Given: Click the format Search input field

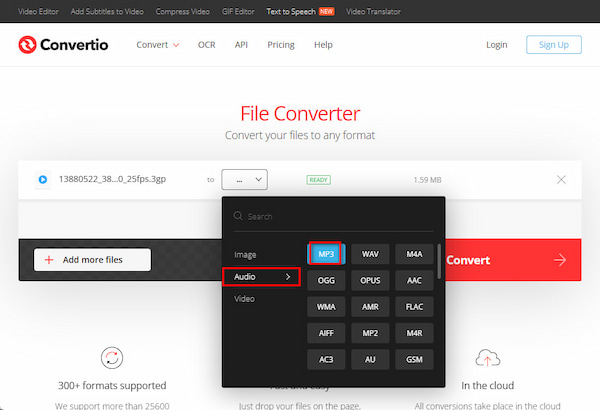Looking at the screenshot, I should (x=333, y=217).
